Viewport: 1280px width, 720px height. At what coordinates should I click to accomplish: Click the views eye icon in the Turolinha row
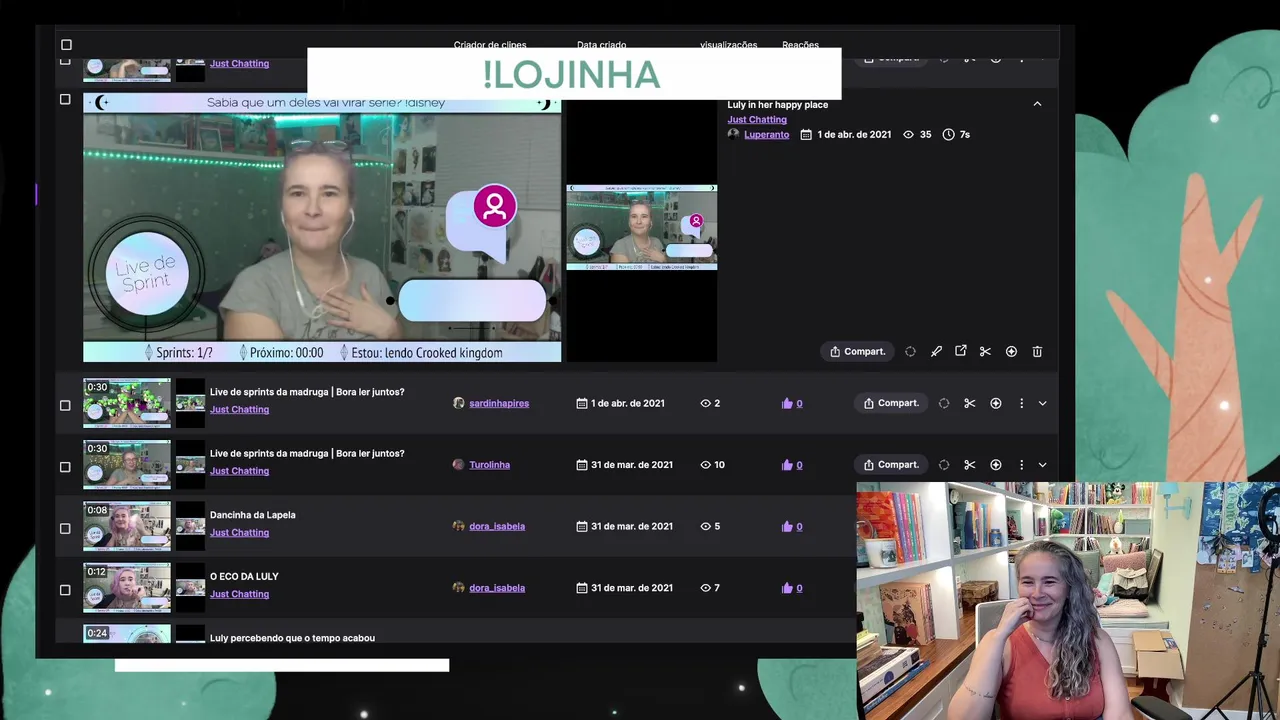click(705, 465)
